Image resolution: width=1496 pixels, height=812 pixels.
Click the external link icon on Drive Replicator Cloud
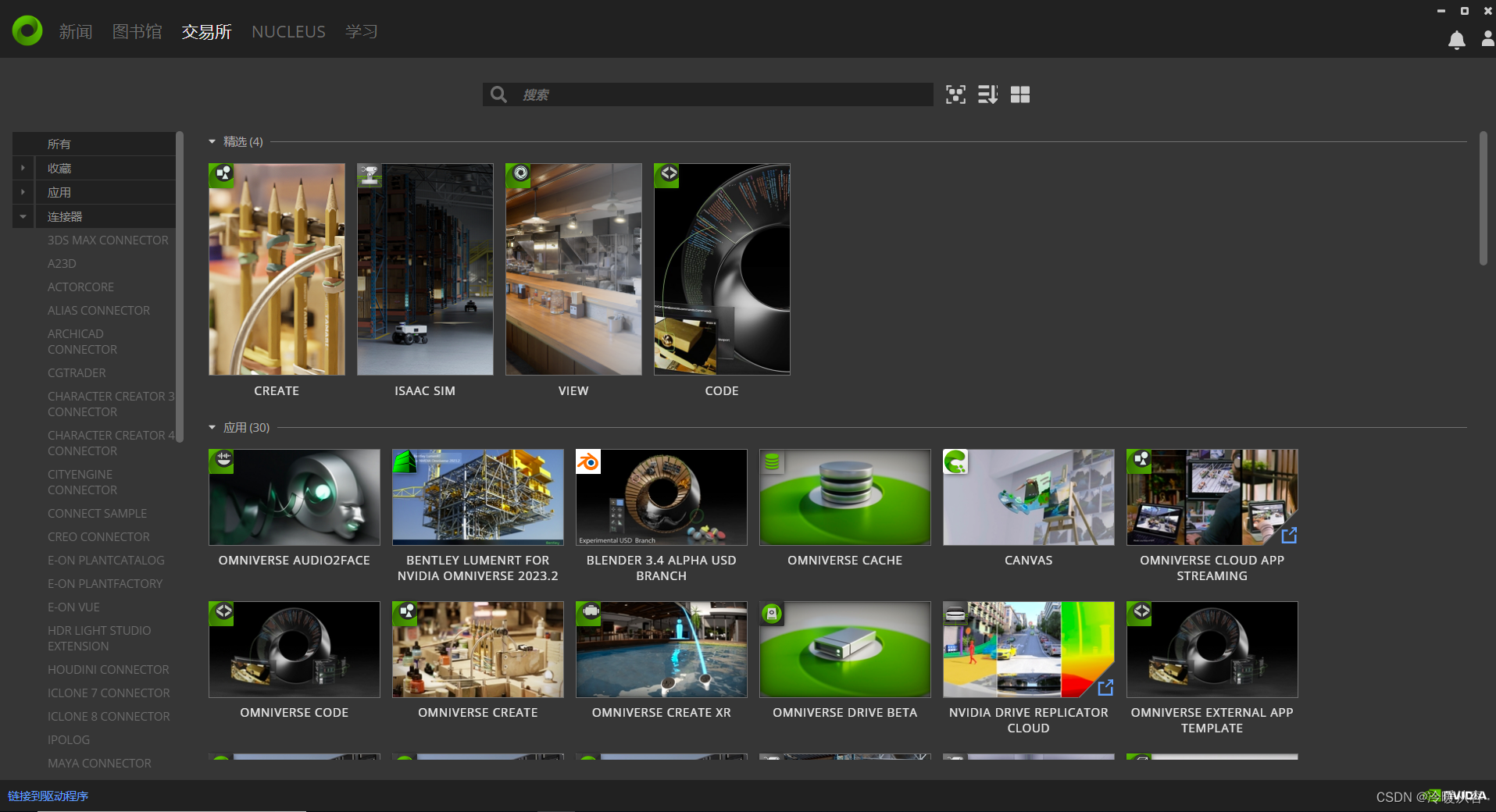(x=1105, y=687)
